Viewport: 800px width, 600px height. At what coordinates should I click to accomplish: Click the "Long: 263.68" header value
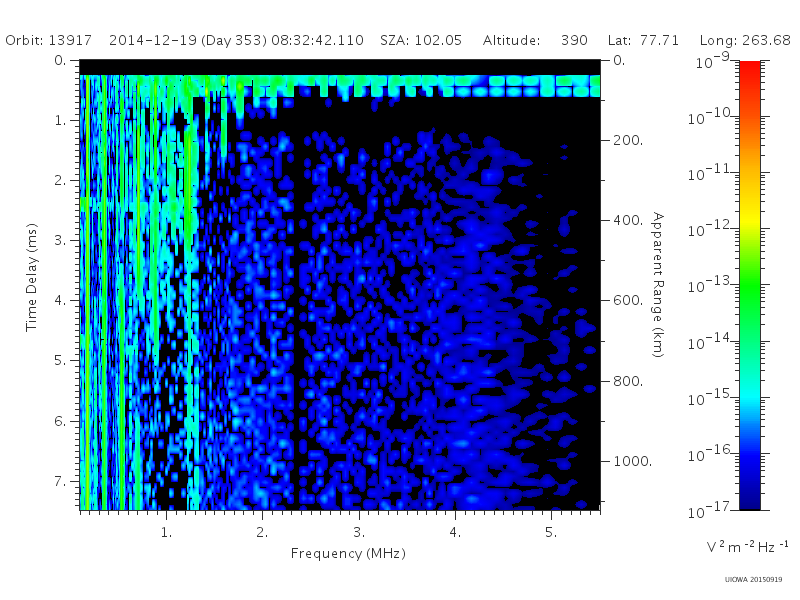(x=745, y=40)
